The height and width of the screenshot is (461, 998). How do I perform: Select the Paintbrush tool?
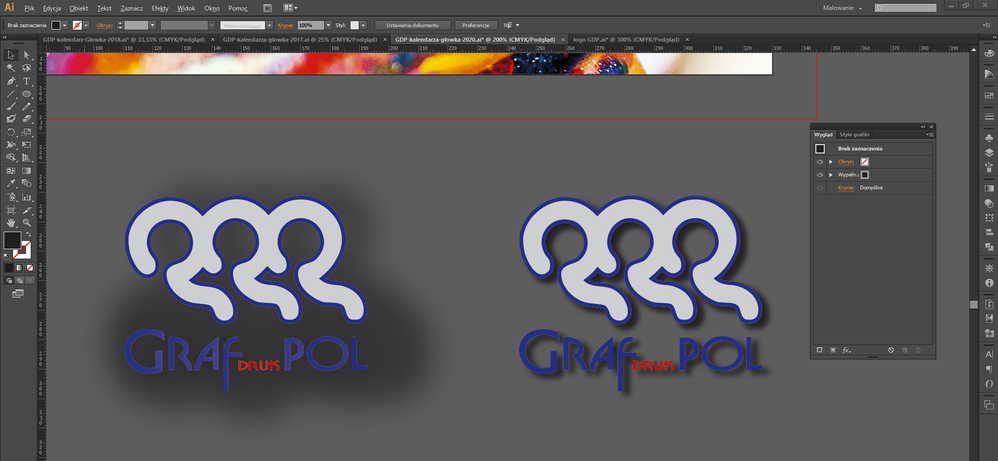(11, 106)
